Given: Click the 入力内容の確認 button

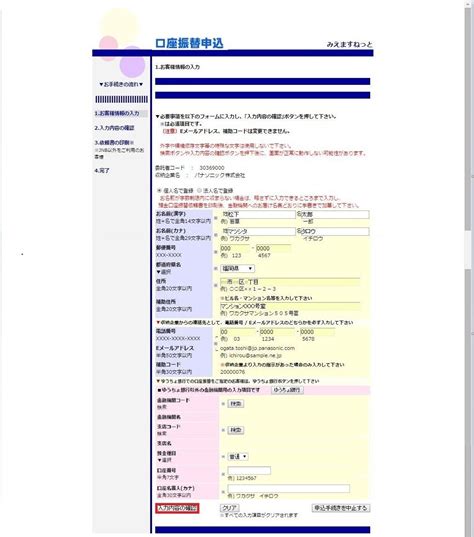Looking at the screenshot, I should coord(177,508).
